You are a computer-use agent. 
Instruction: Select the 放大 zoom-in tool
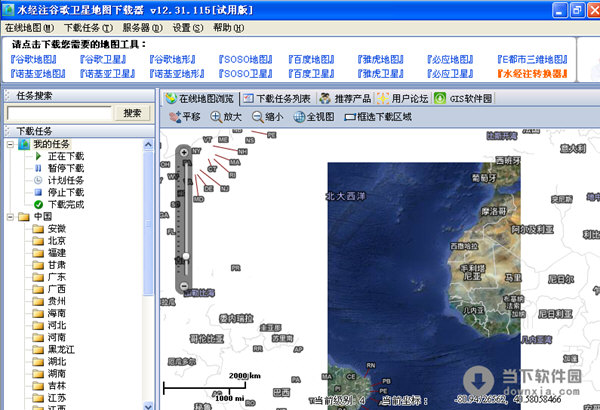click(226, 117)
